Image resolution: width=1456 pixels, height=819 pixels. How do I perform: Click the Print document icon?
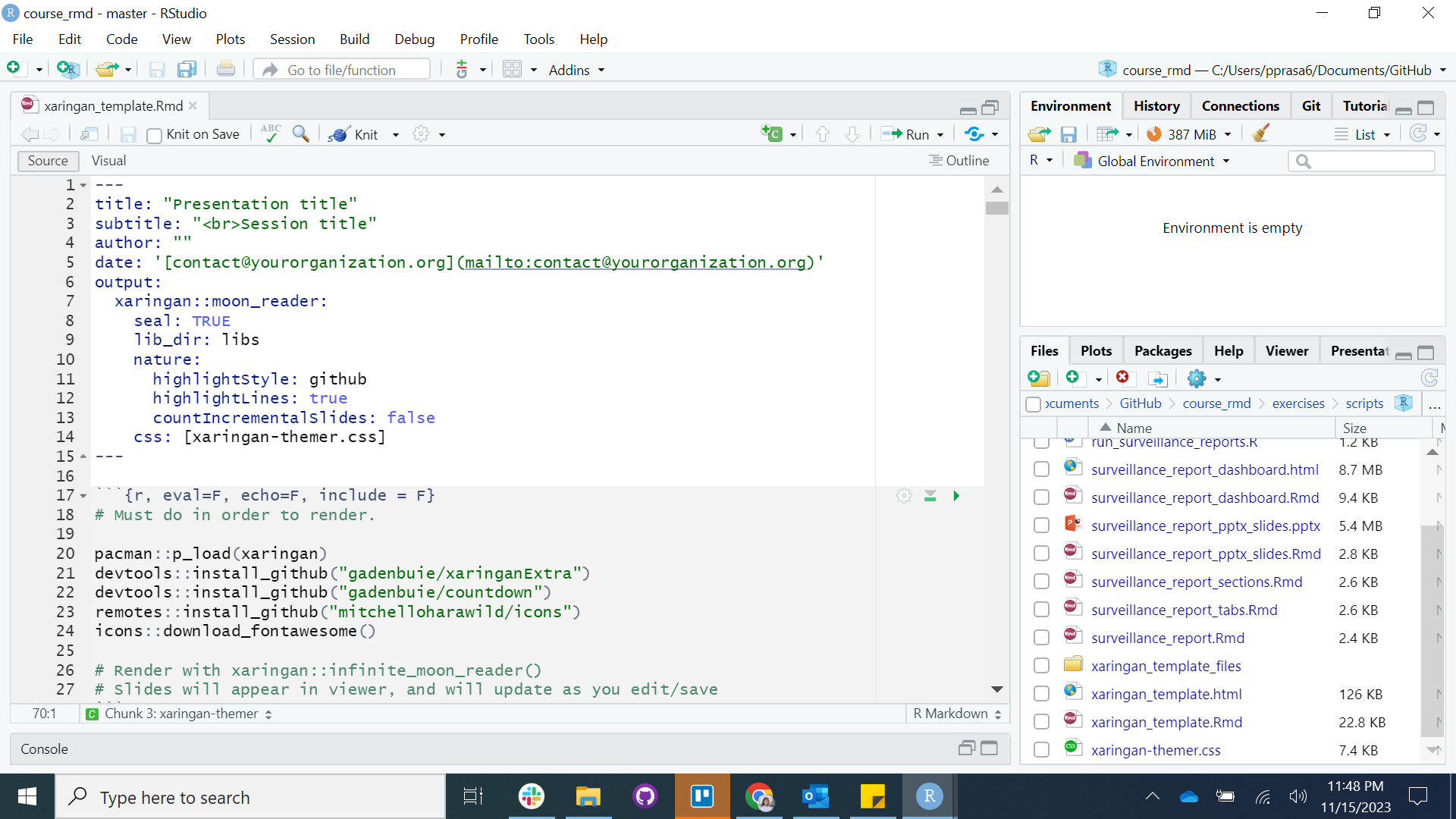[x=225, y=69]
